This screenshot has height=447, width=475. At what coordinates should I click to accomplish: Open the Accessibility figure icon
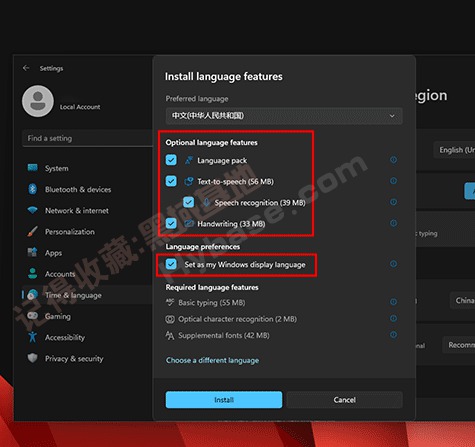(x=32, y=337)
